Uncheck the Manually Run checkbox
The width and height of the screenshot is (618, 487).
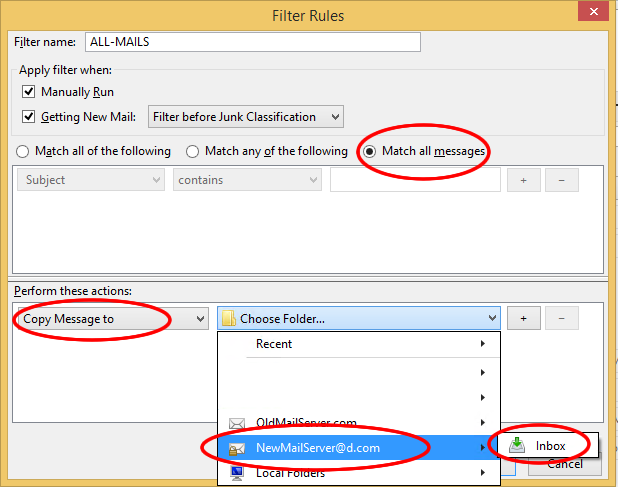pos(28,92)
